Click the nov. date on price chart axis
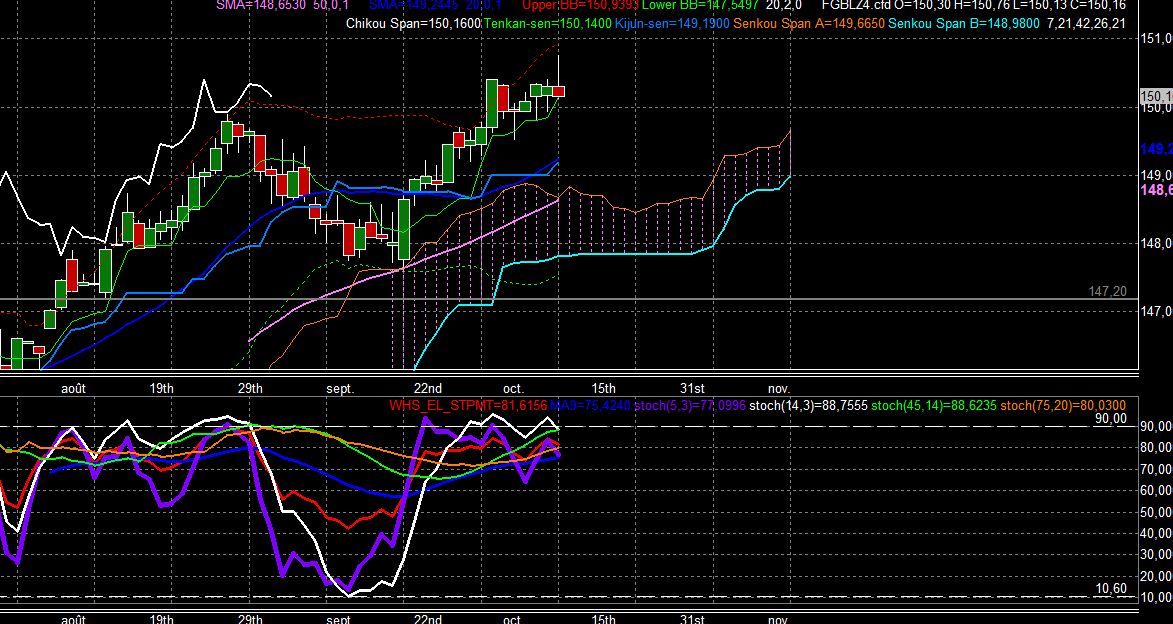This screenshot has height=624, width=1173. (x=780, y=388)
